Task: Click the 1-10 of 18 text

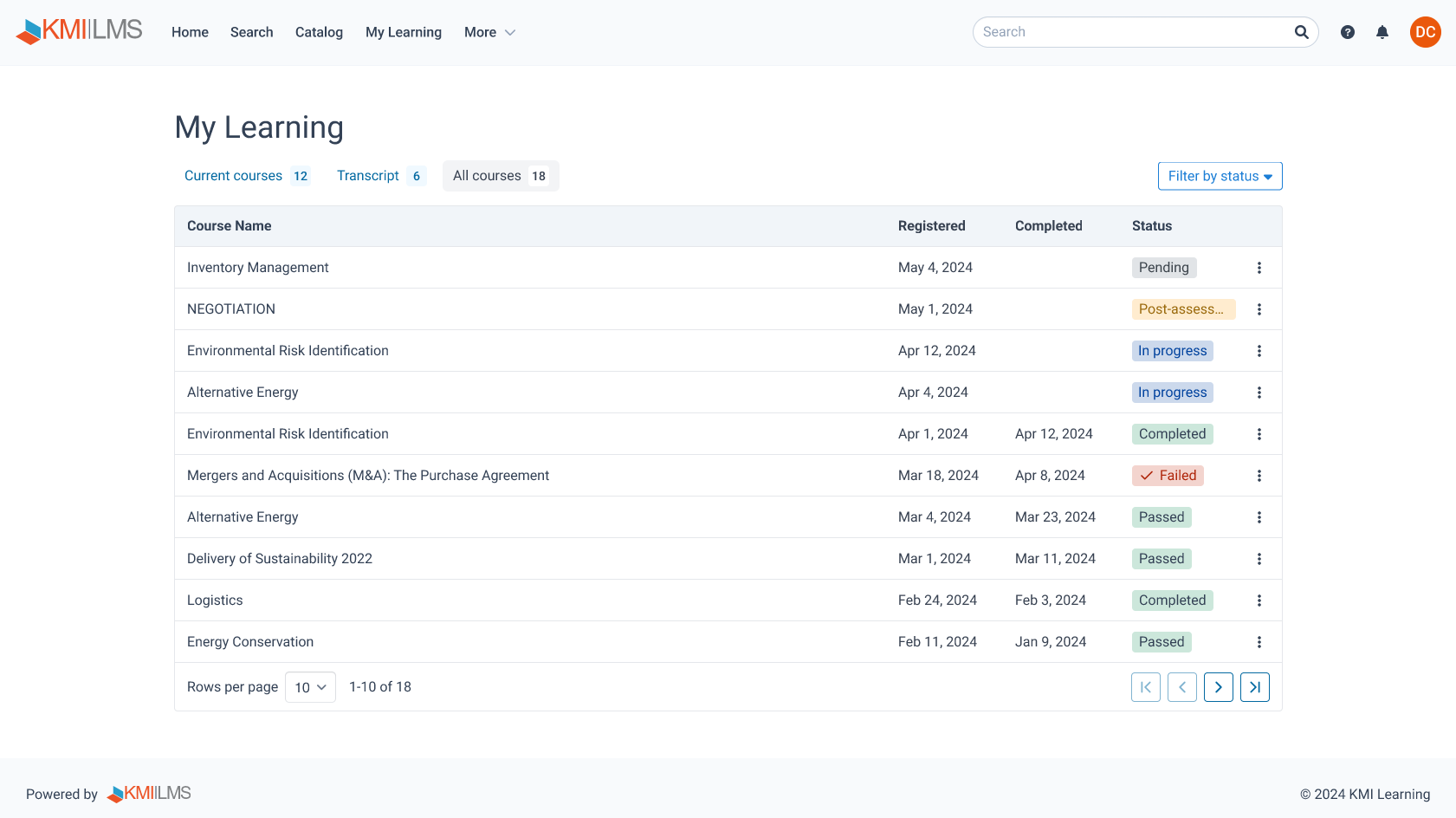Action: (x=380, y=687)
